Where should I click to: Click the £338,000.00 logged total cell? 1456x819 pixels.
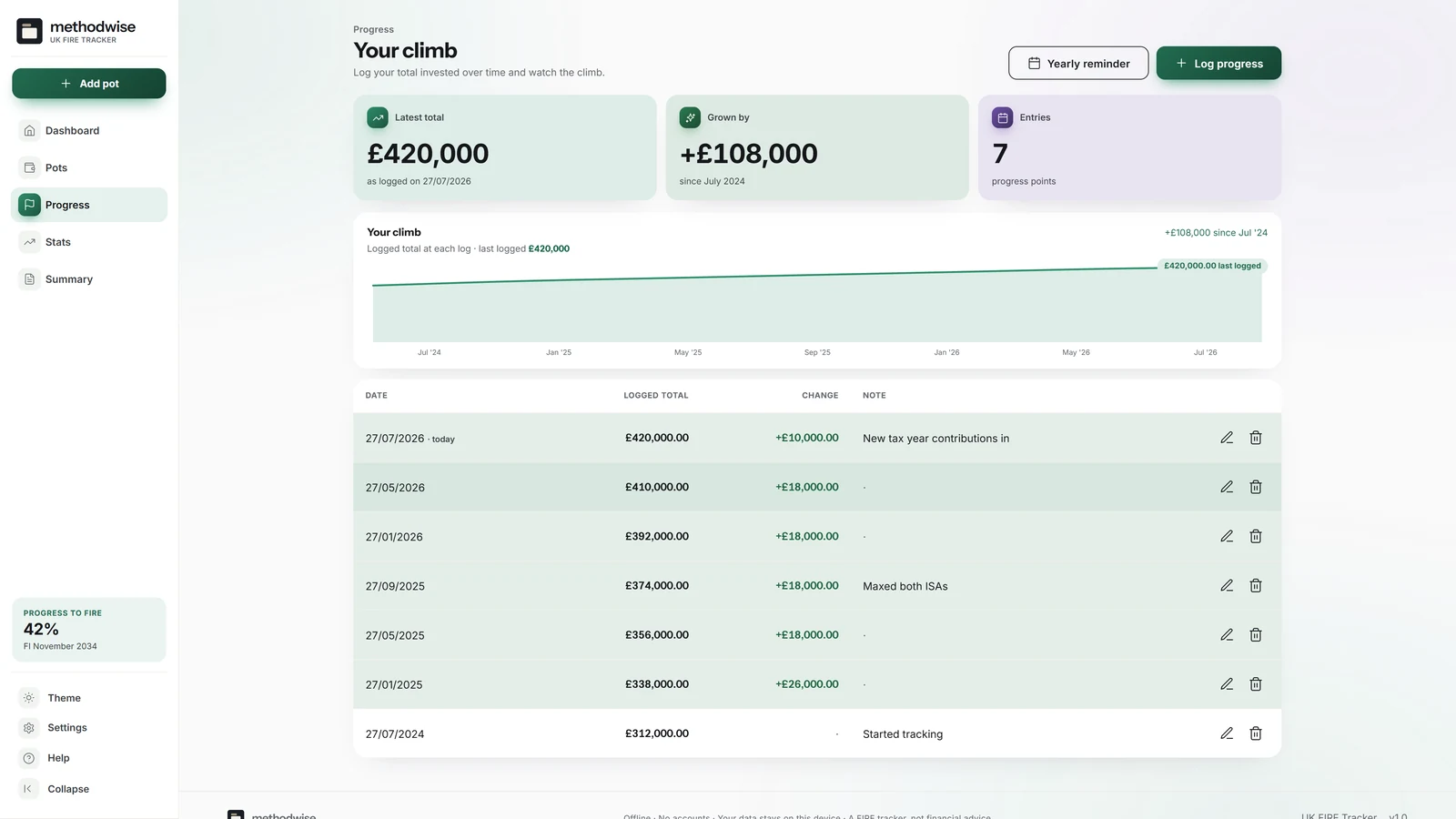pyautogui.click(x=657, y=684)
